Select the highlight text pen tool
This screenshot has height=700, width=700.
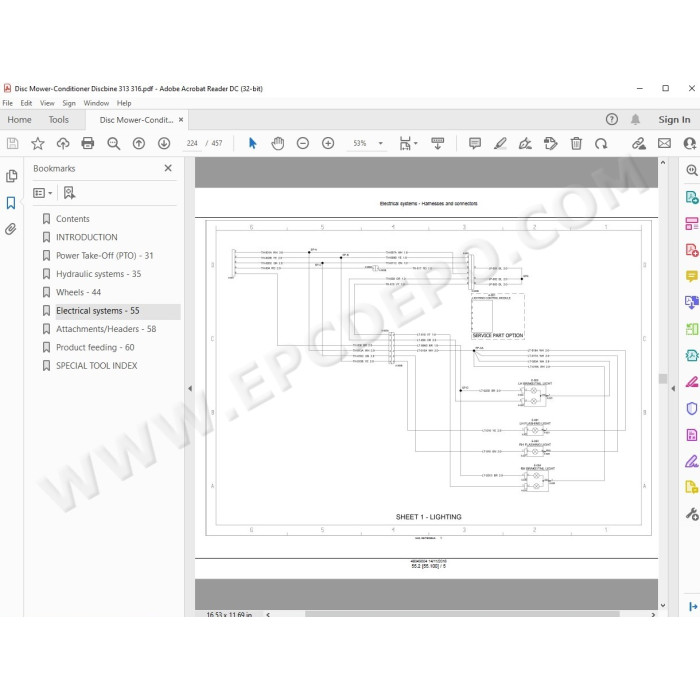point(500,143)
